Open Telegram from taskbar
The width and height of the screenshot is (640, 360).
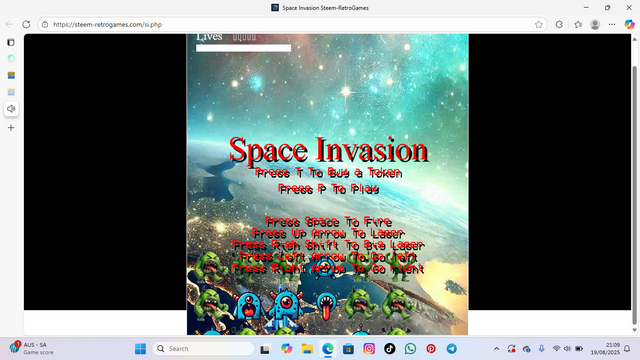(x=451, y=349)
